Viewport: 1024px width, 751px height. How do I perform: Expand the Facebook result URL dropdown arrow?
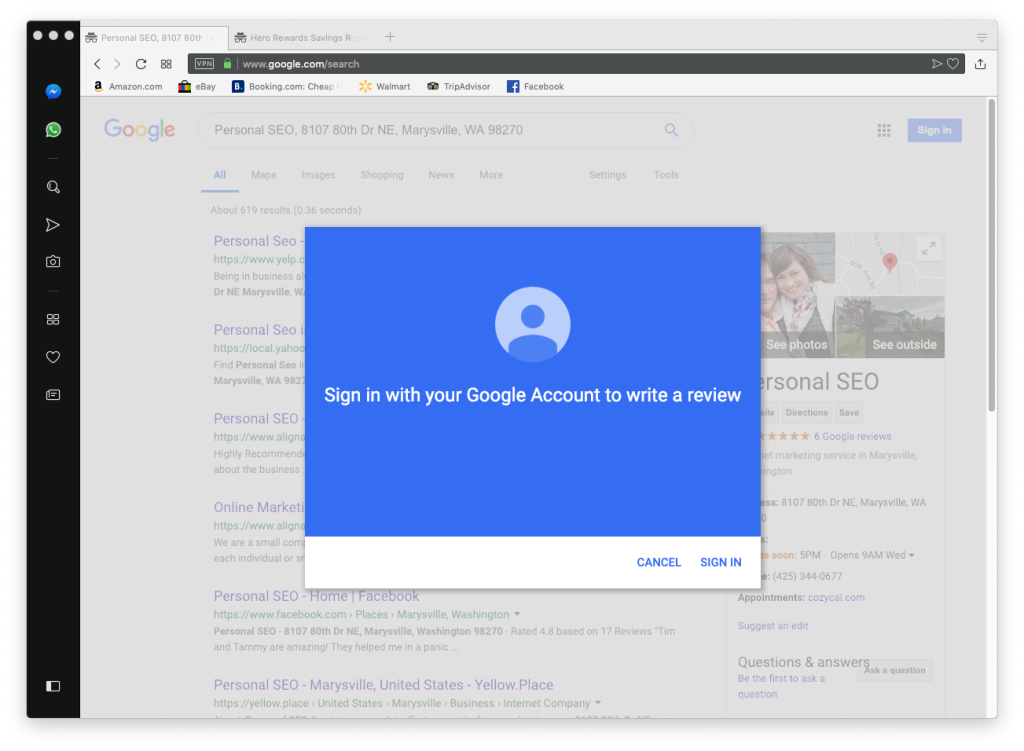(x=517, y=615)
